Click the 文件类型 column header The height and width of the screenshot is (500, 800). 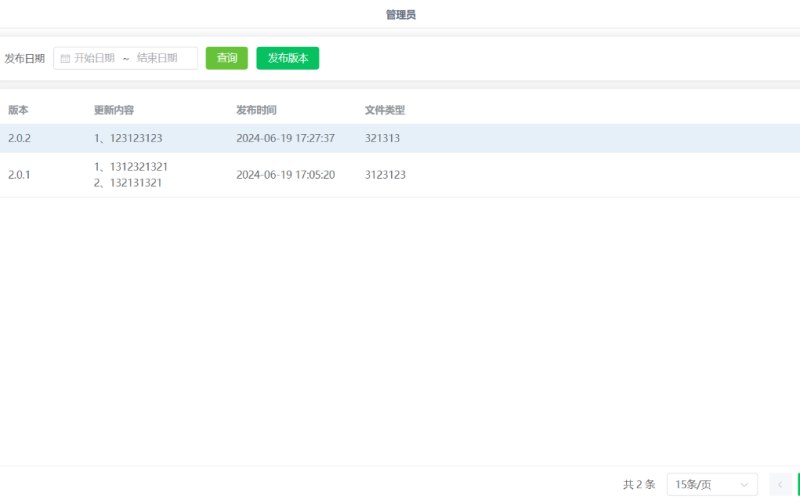385,110
